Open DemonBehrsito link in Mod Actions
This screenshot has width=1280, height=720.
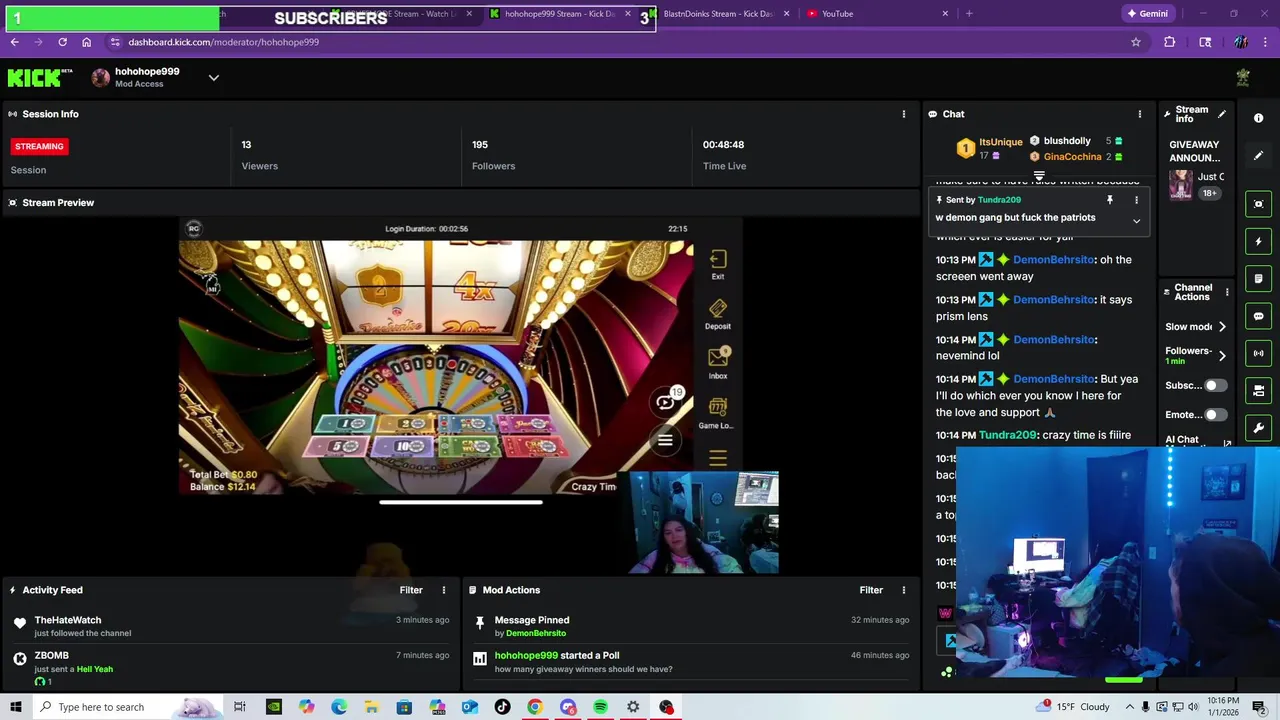(536, 633)
